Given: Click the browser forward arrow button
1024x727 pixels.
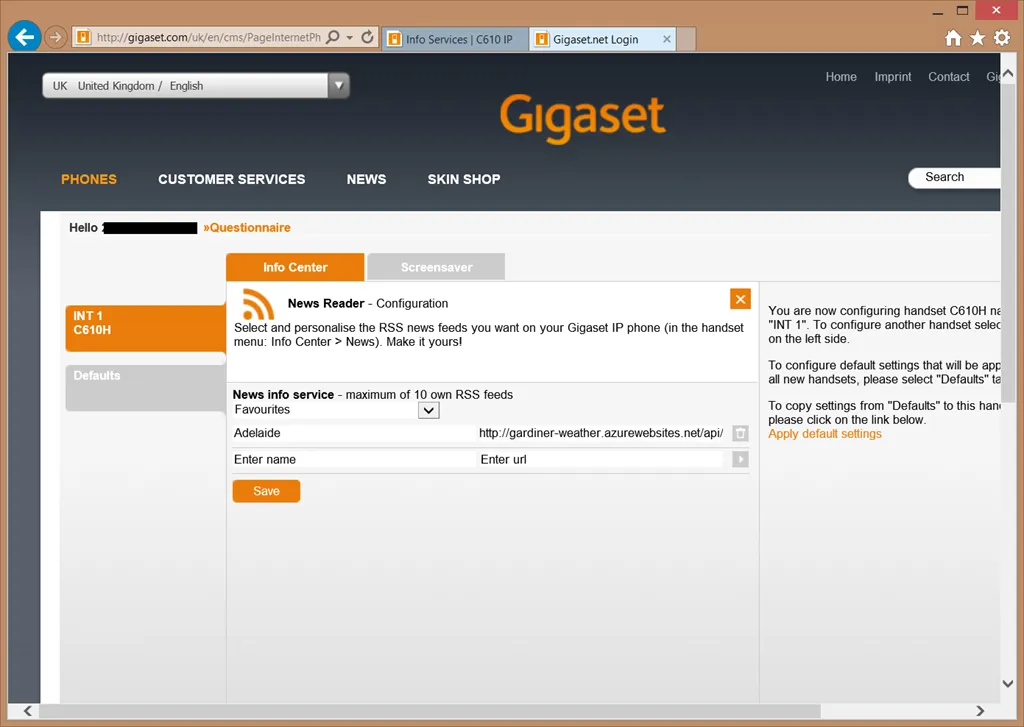Looking at the screenshot, I should point(56,38).
